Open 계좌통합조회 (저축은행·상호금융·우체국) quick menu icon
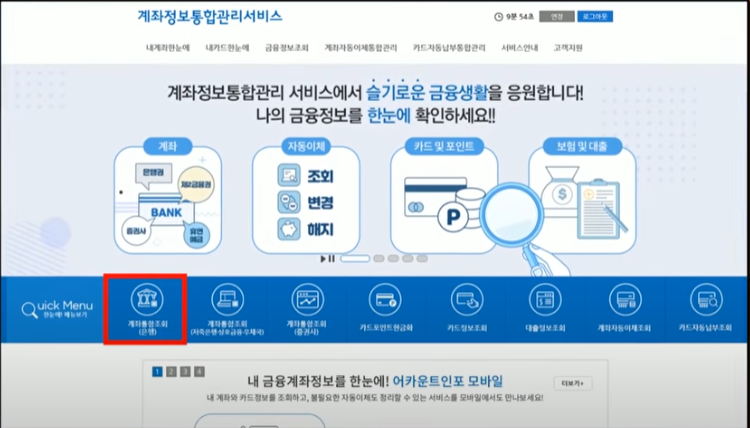This screenshot has height=428, width=750. tap(228, 300)
